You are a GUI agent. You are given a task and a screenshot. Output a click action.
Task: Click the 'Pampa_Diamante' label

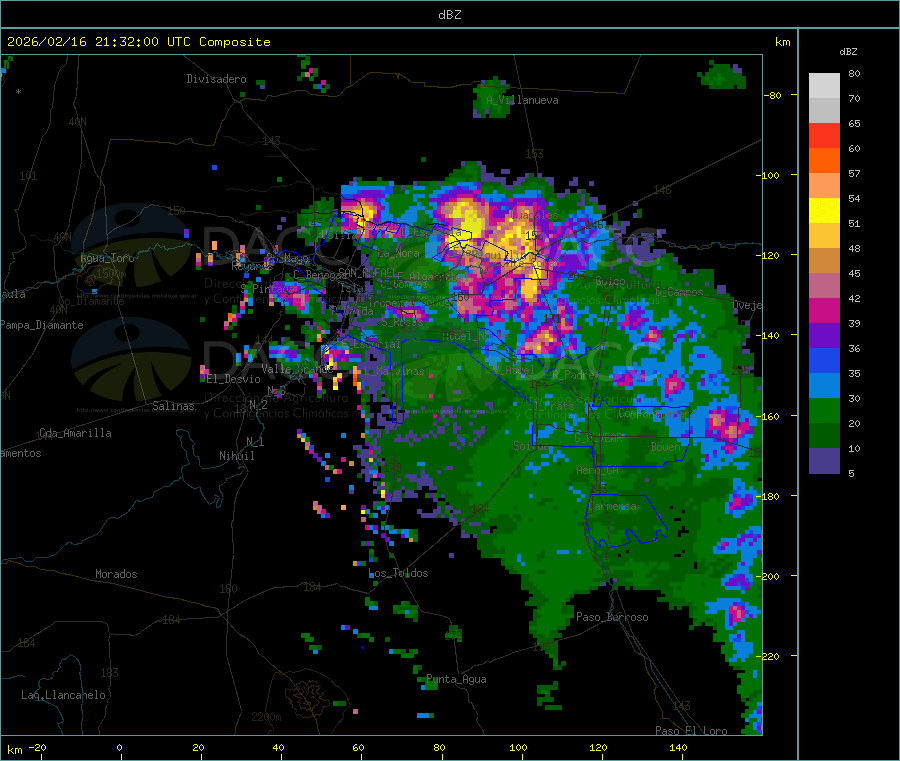click(42, 325)
